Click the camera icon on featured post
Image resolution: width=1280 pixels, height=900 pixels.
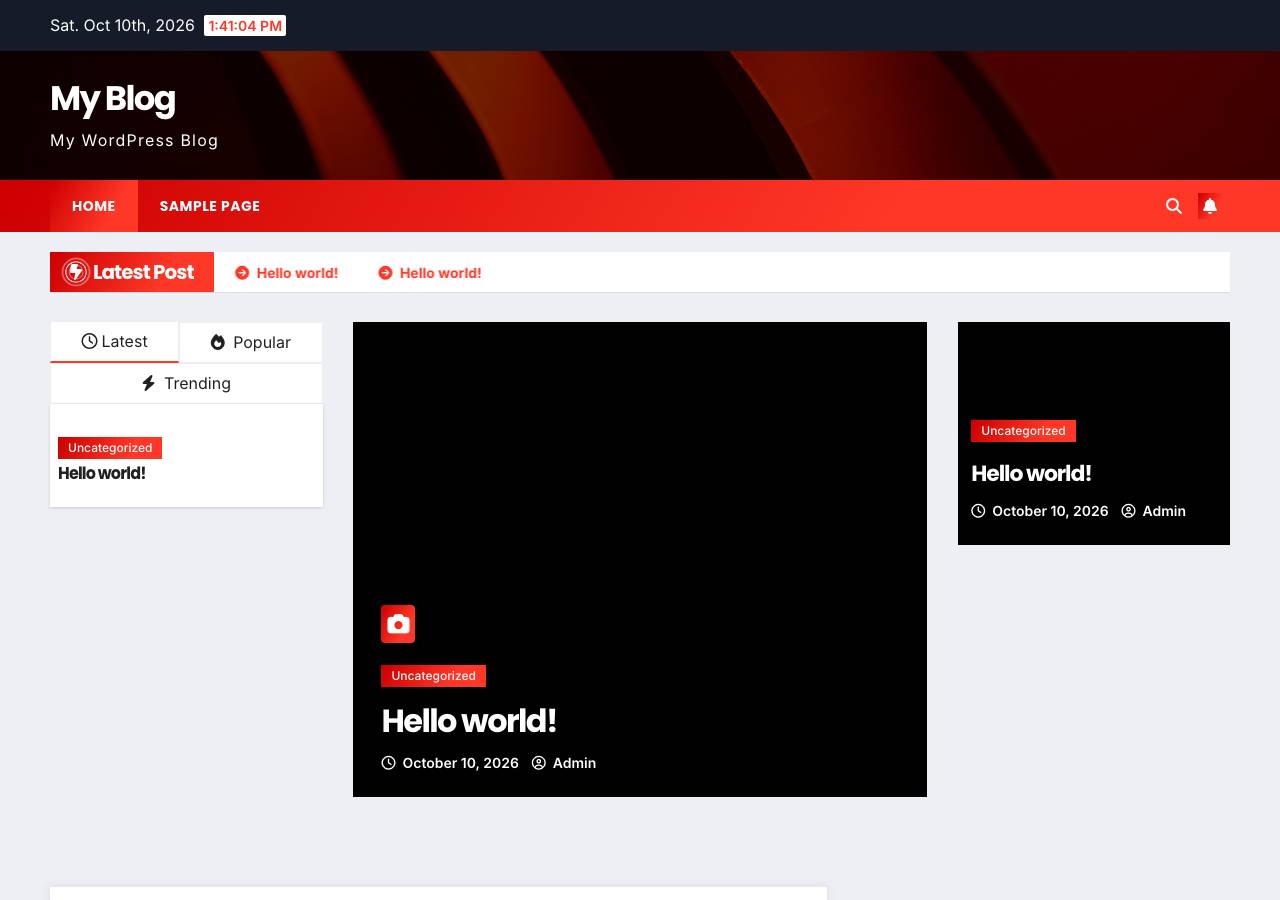coord(398,624)
